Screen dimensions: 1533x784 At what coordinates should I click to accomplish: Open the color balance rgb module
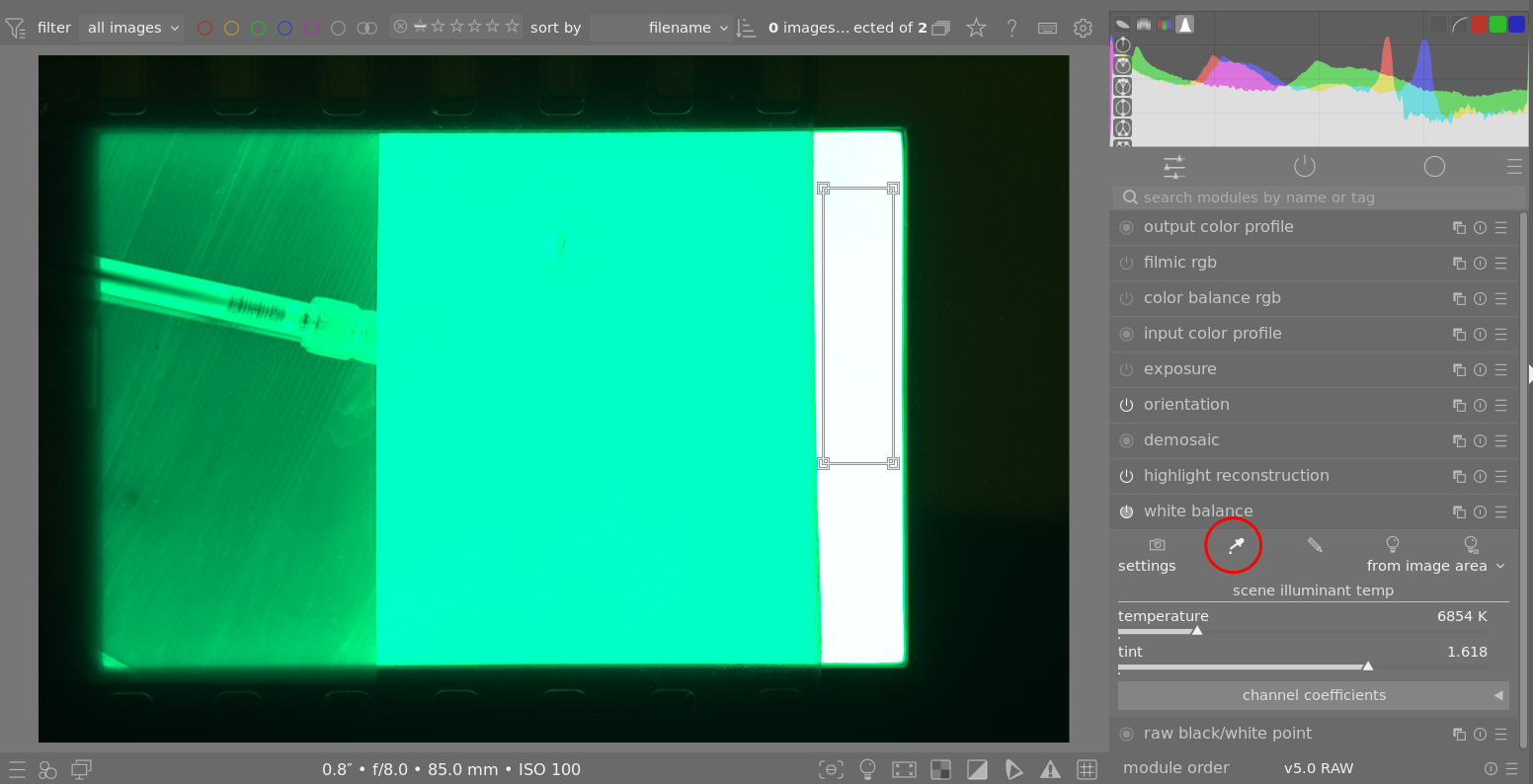[x=1211, y=298]
